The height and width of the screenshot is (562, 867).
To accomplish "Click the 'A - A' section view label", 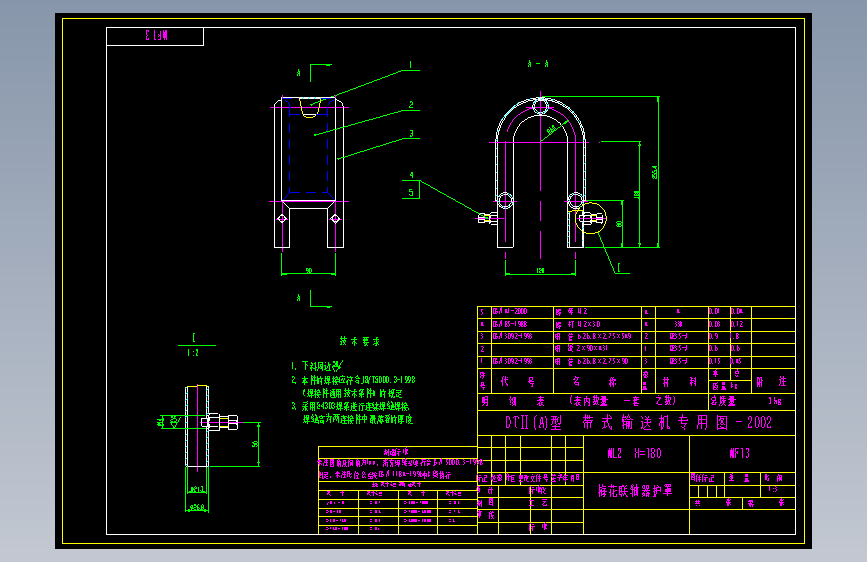I will click(x=538, y=64).
